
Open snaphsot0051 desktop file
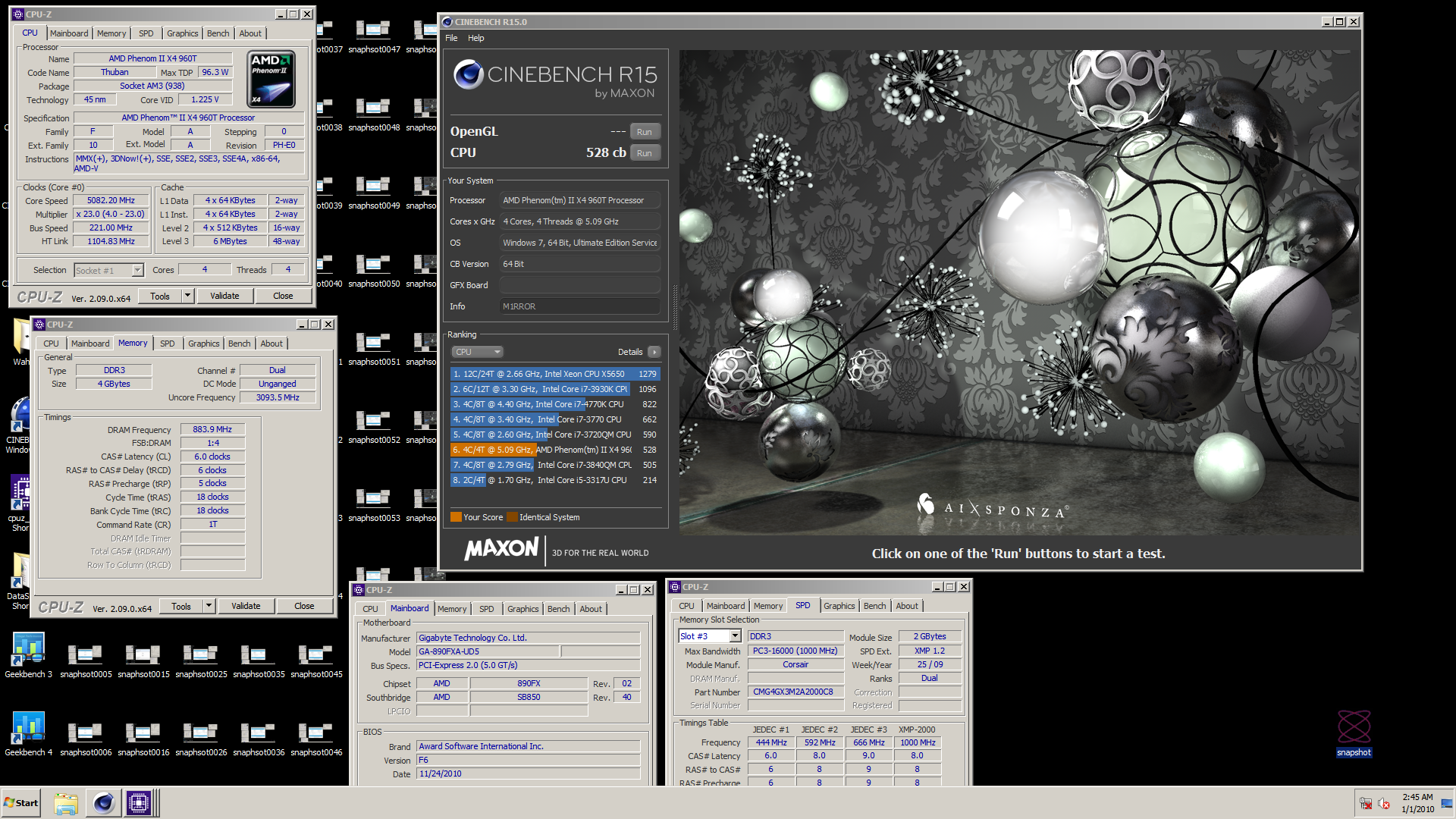[x=374, y=348]
